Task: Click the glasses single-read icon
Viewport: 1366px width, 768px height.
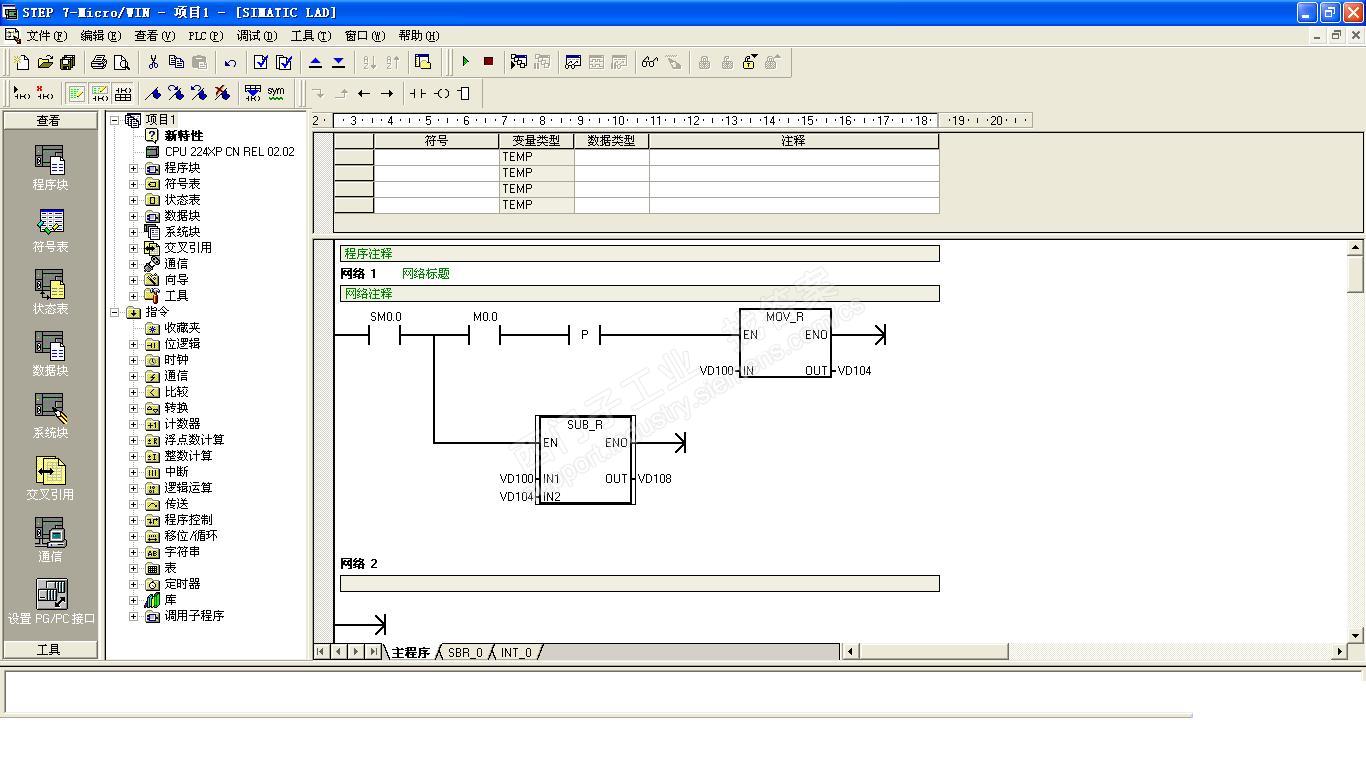Action: tap(650, 62)
